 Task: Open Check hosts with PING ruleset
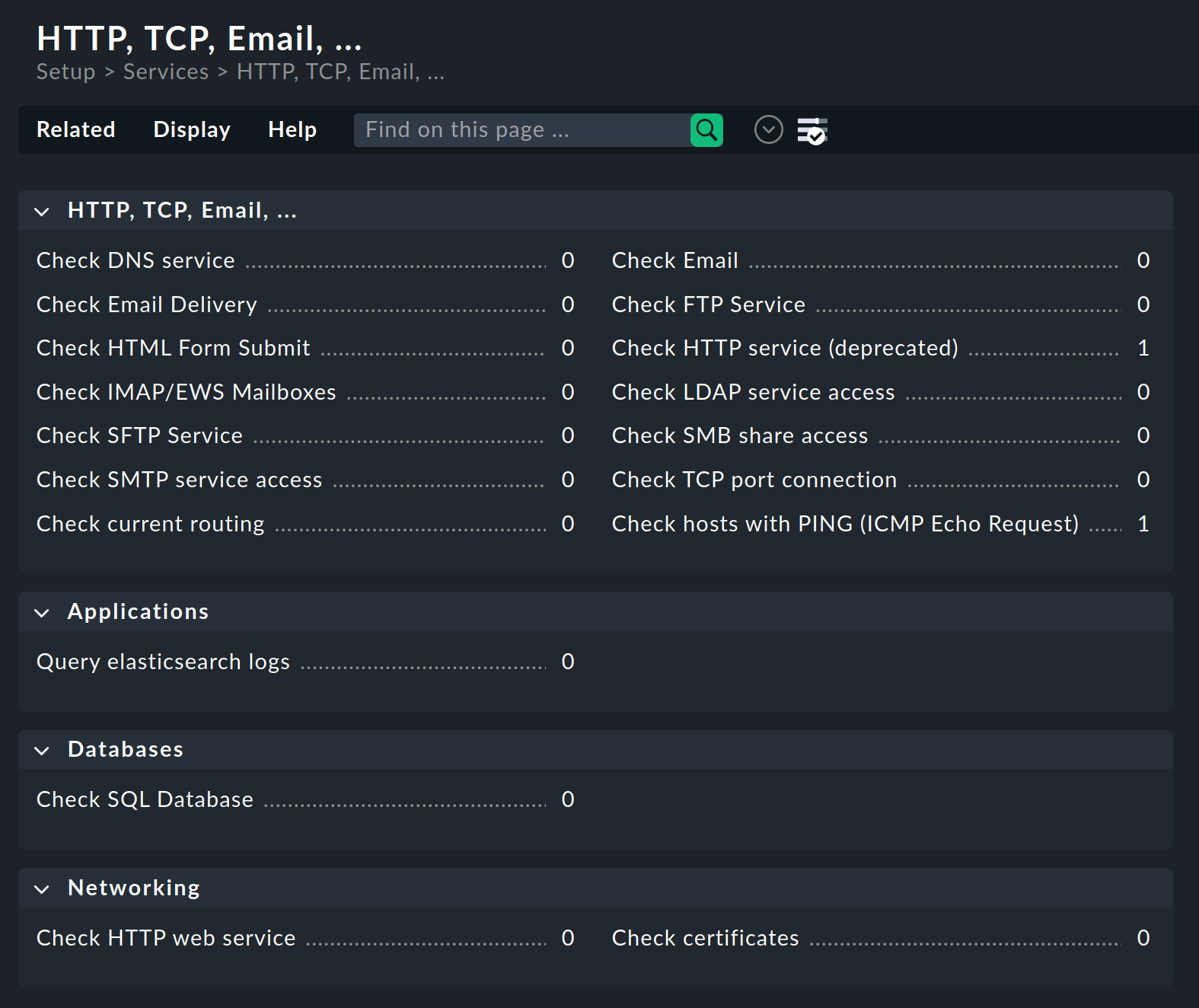coord(845,524)
